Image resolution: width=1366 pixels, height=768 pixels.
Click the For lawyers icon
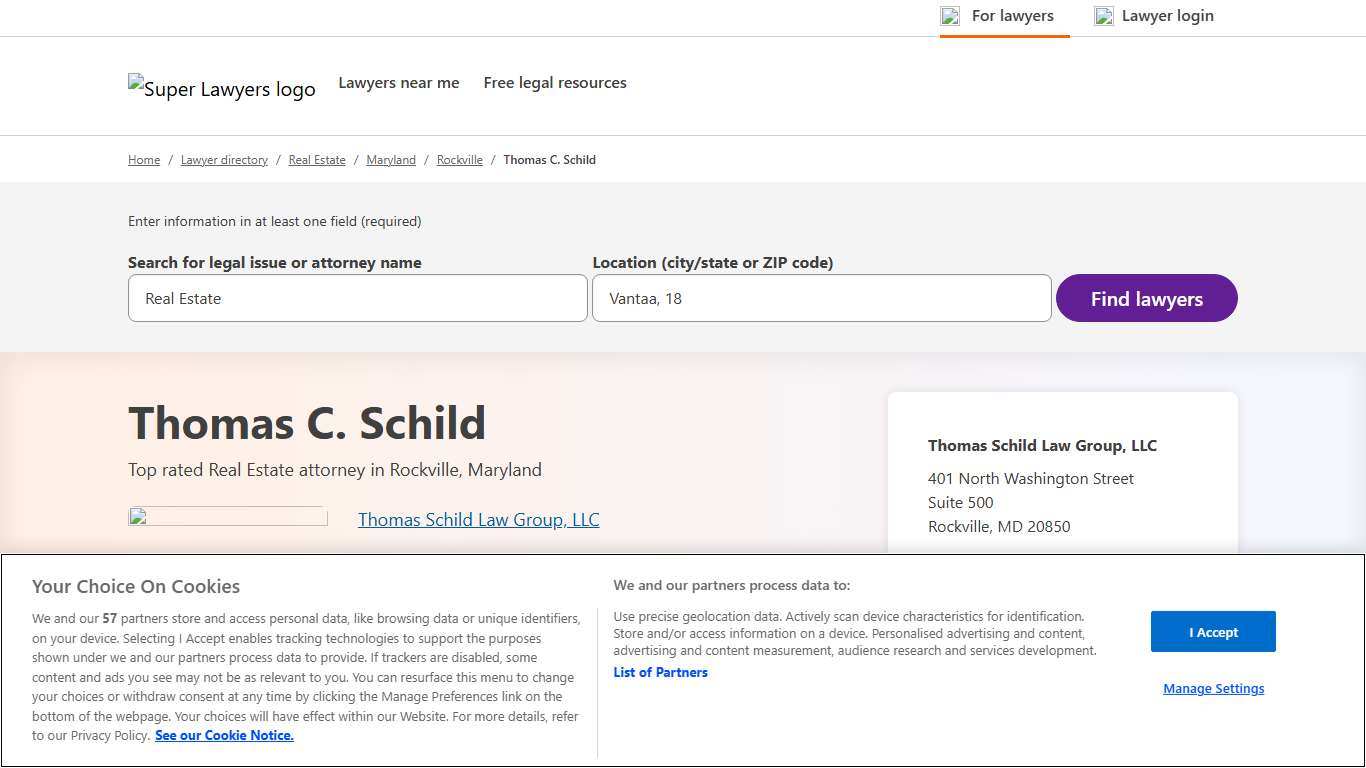coord(949,16)
